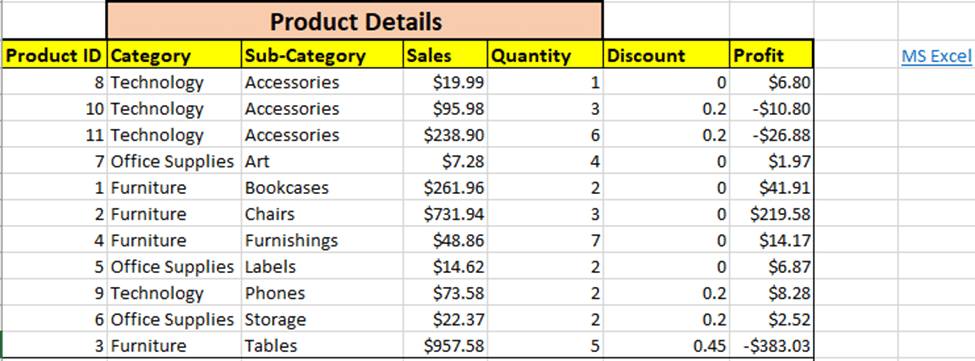
Task: Open the MS Excel hyperlink
Action: point(936,56)
